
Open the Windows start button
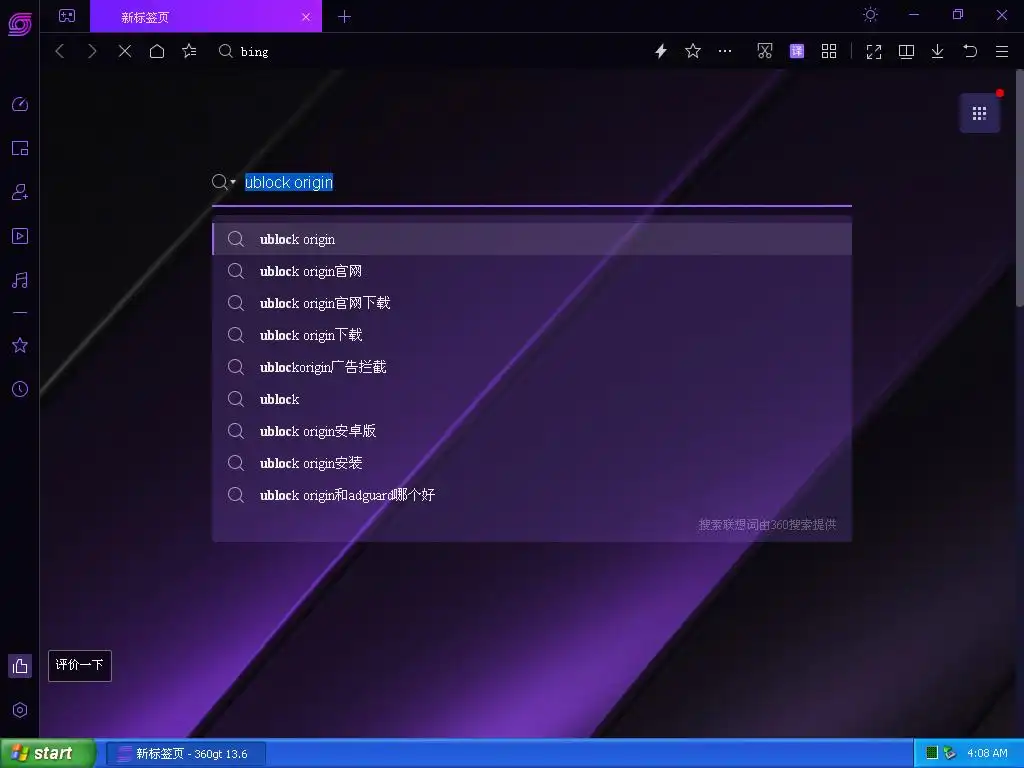[x=47, y=754]
